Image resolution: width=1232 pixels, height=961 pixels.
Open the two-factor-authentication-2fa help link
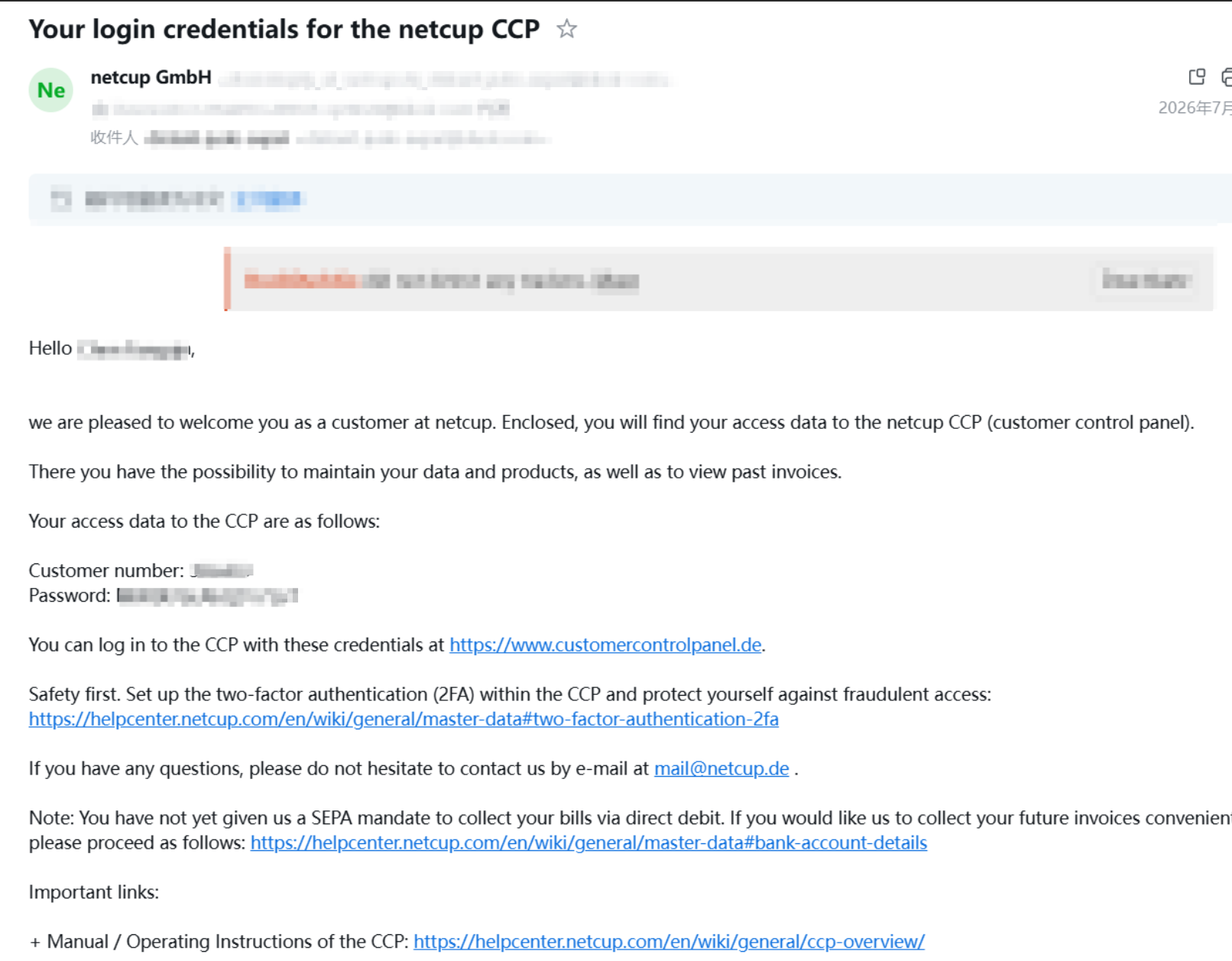[x=404, y=719]
